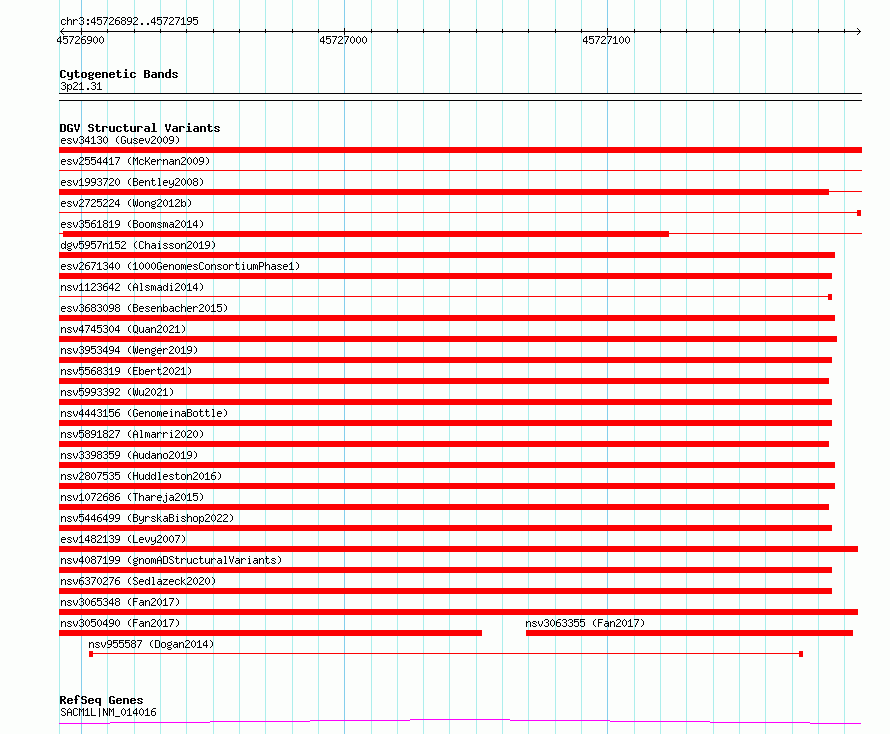Click the Cytogenetic Bands track heading
890x734 pixels.
pyautogui.click(x=119, y=74)
